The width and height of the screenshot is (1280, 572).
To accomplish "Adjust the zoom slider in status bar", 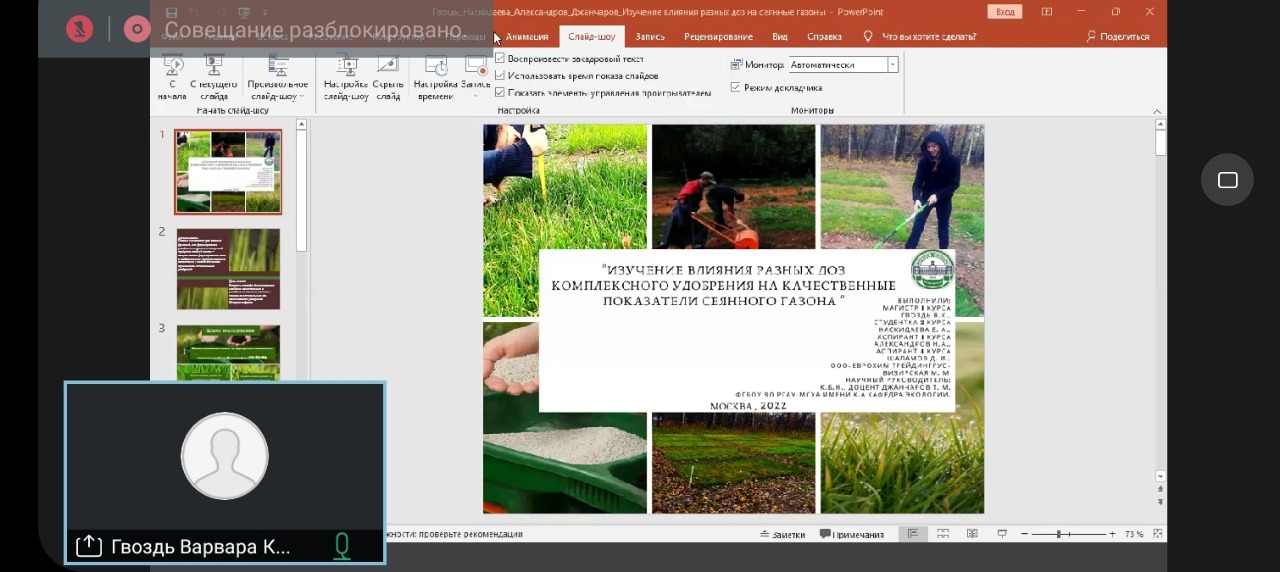I will pyautogui.click(x=1059, y=534).
